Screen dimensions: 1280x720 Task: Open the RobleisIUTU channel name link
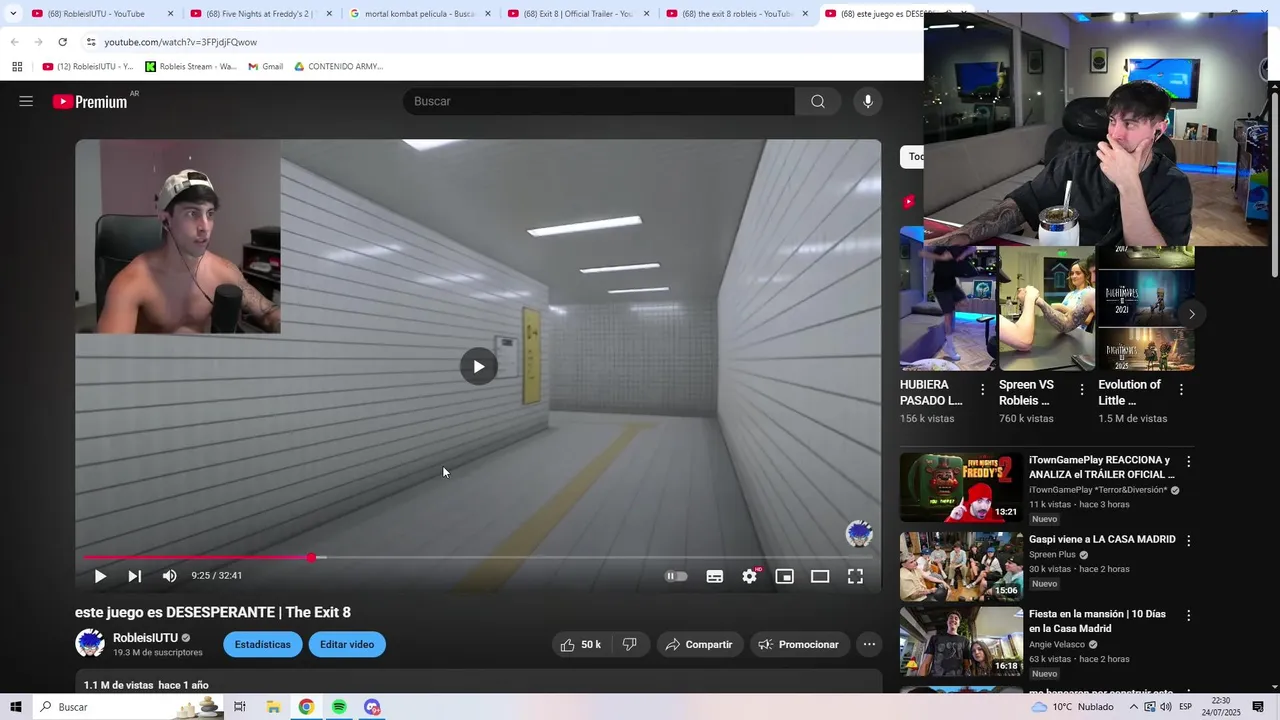tap(146, 638)
